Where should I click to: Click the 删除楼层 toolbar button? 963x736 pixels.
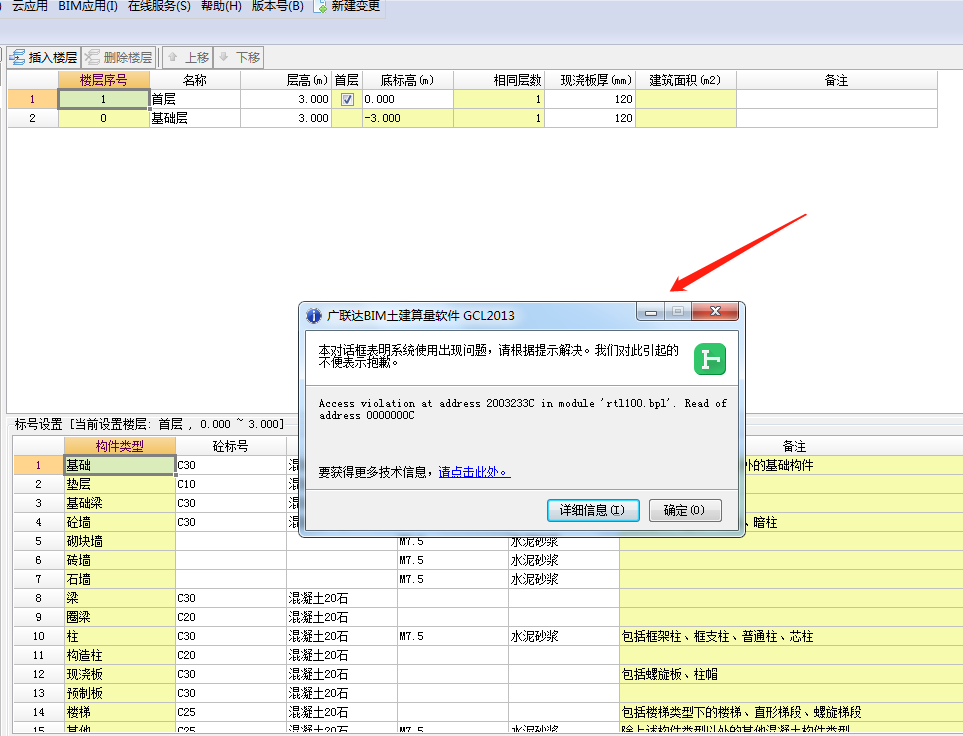(119, 58)
